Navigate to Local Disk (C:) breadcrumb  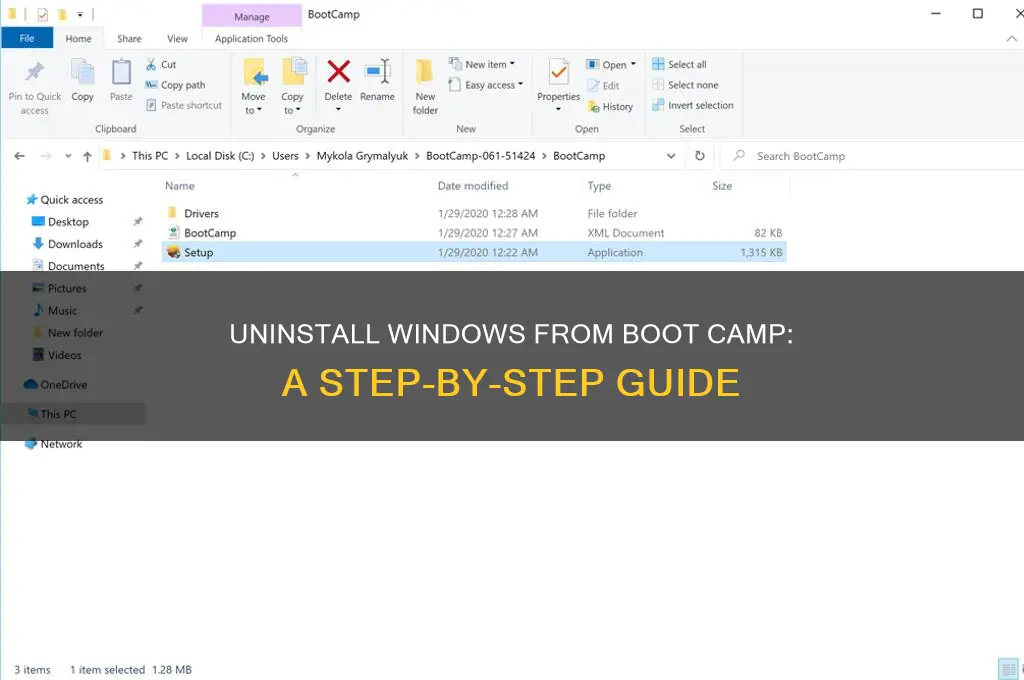tap(220, 156)
